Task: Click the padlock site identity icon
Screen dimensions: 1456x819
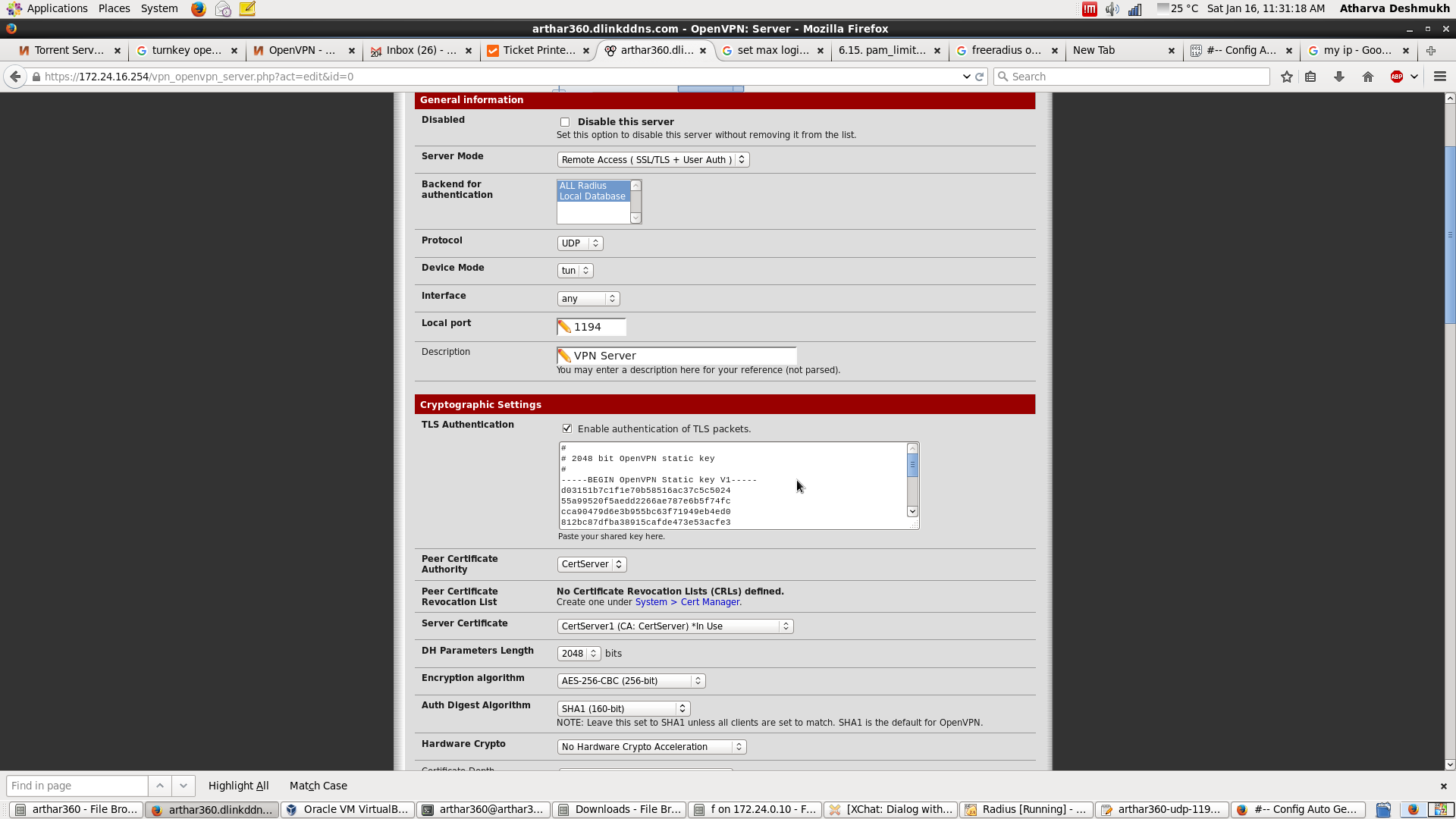Action: pos(36,77)
